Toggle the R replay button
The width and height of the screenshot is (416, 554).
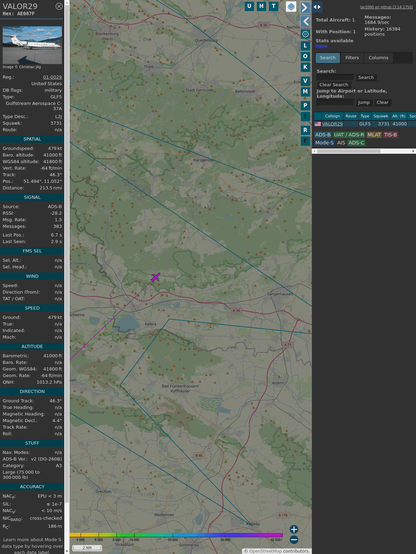[x=305, y=130]
